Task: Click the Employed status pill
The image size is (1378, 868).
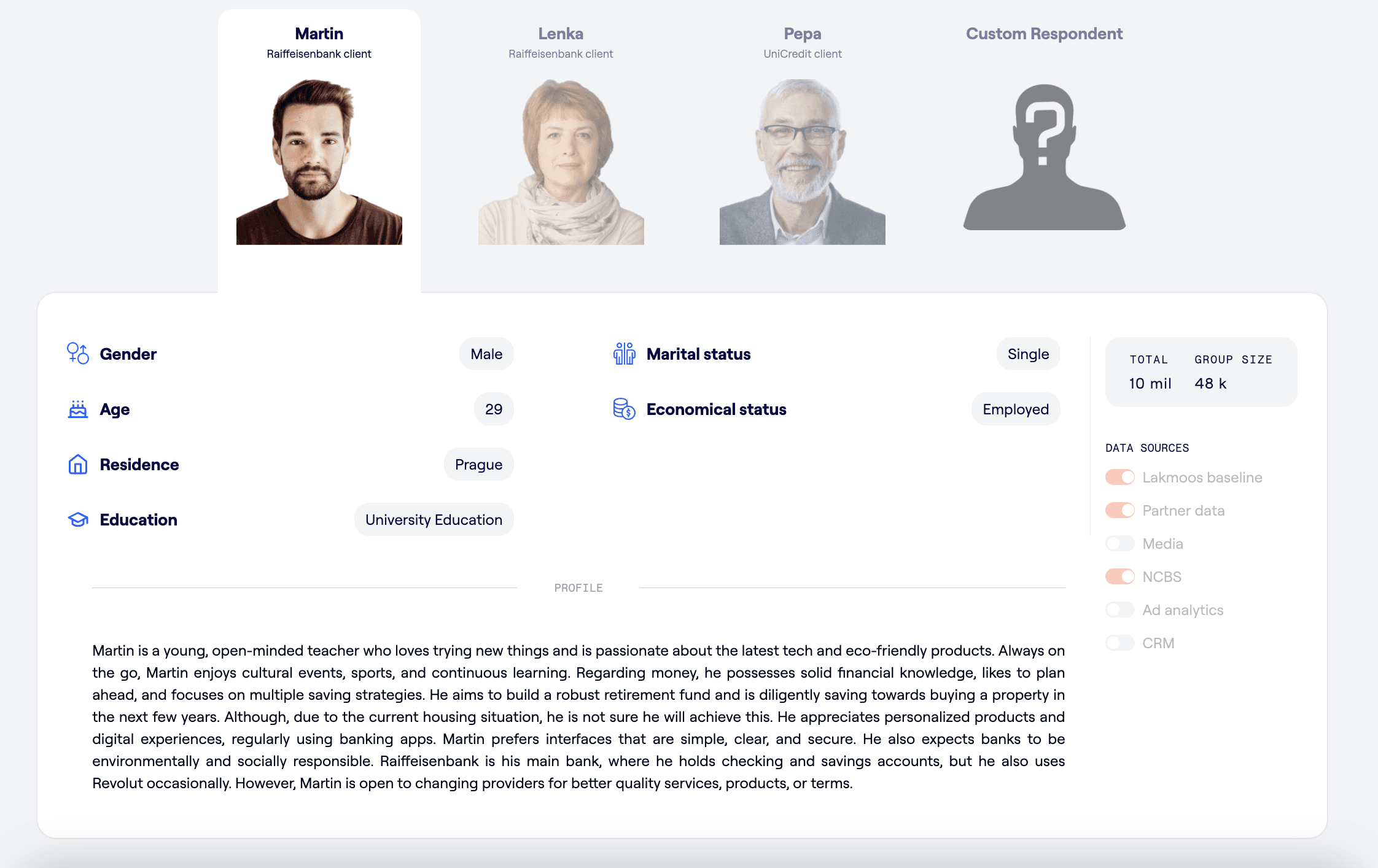Action: pyautogui.click(x=1015, y=409)
